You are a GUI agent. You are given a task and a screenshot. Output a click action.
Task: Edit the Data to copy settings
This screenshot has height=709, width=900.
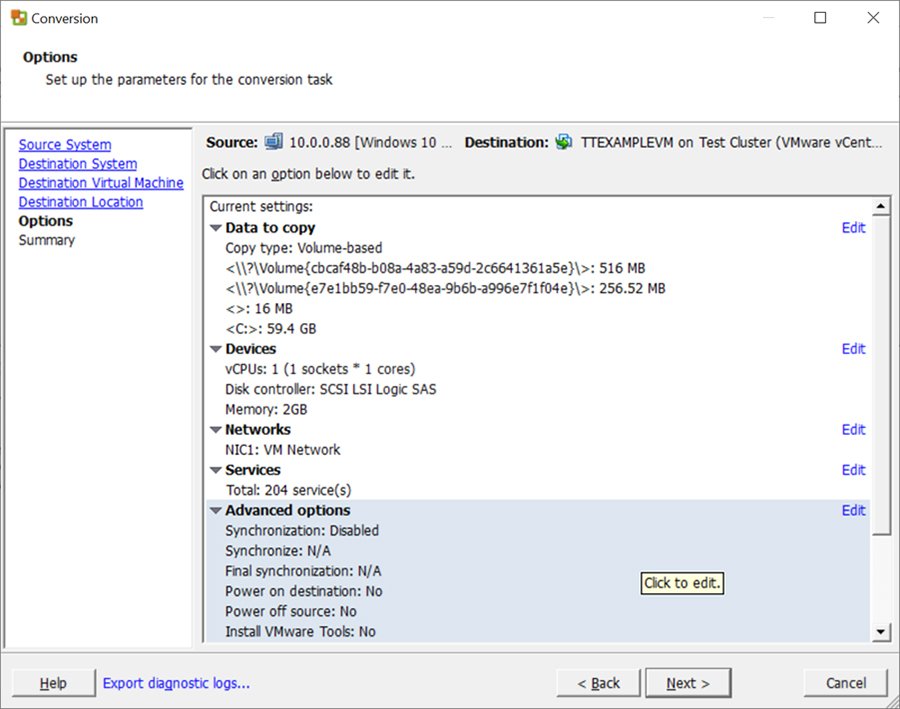click(x=852, y=228)
